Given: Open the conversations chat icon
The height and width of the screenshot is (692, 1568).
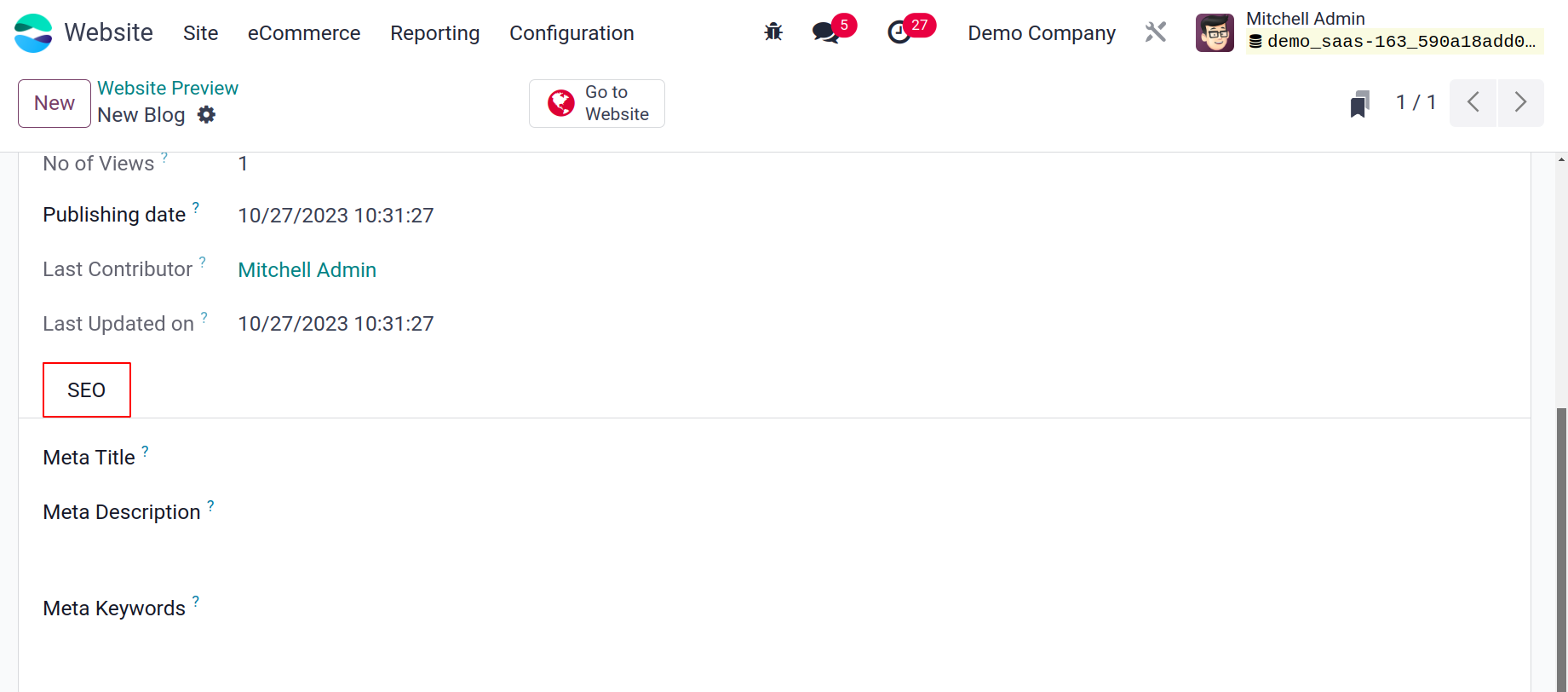Looking at the screenshot, I should (x=825, y=32).
